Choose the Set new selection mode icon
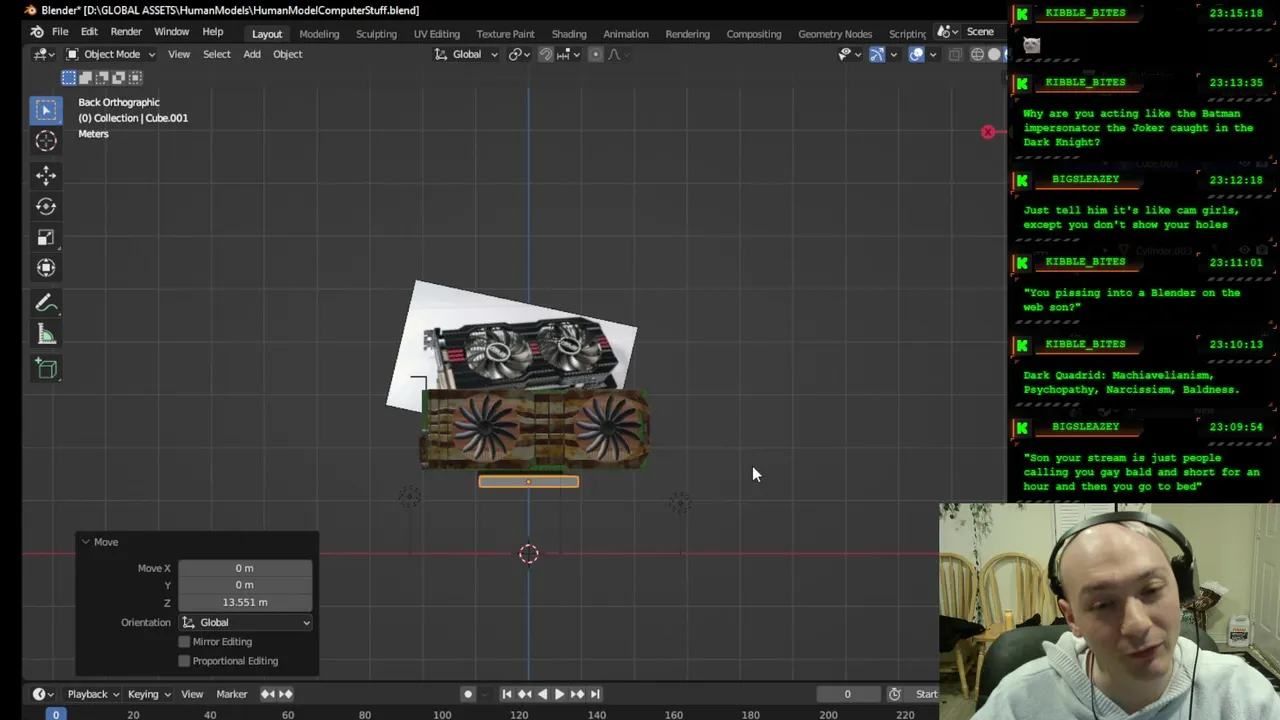This screenshot has width=1280, height=720. pyautogui.click(x=68, y=77)
